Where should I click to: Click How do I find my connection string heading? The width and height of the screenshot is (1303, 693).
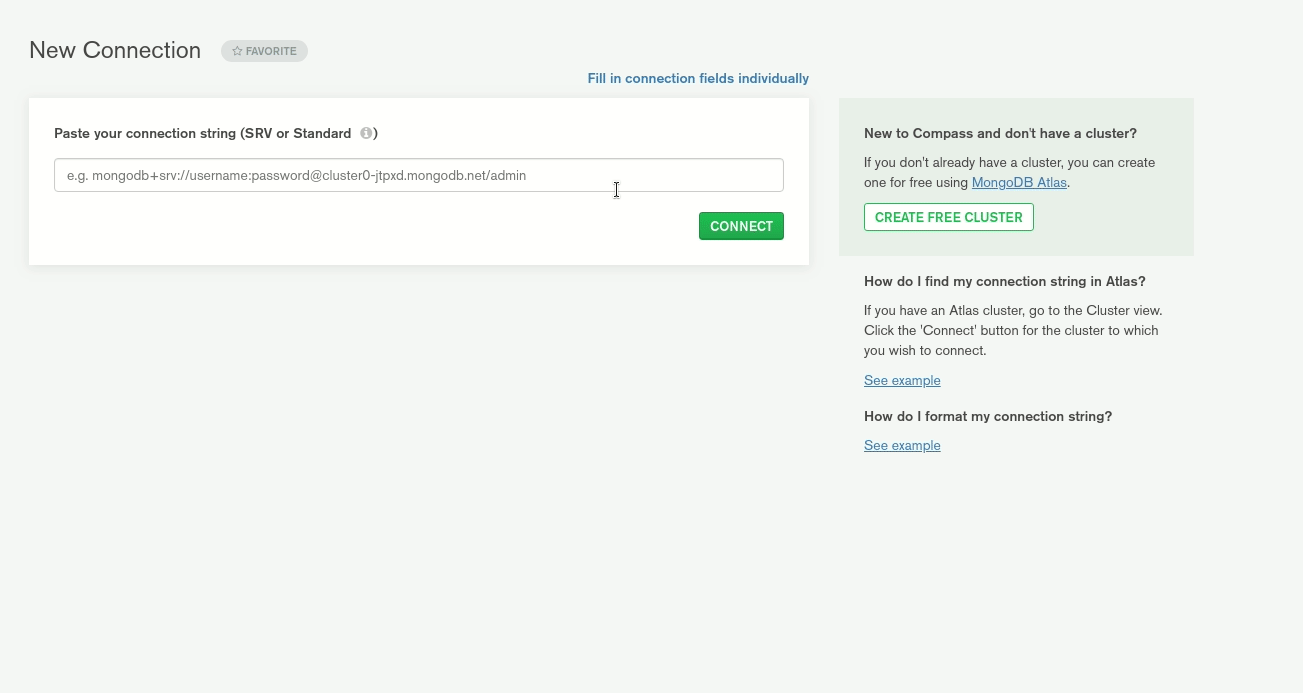tap(1004, 281)
